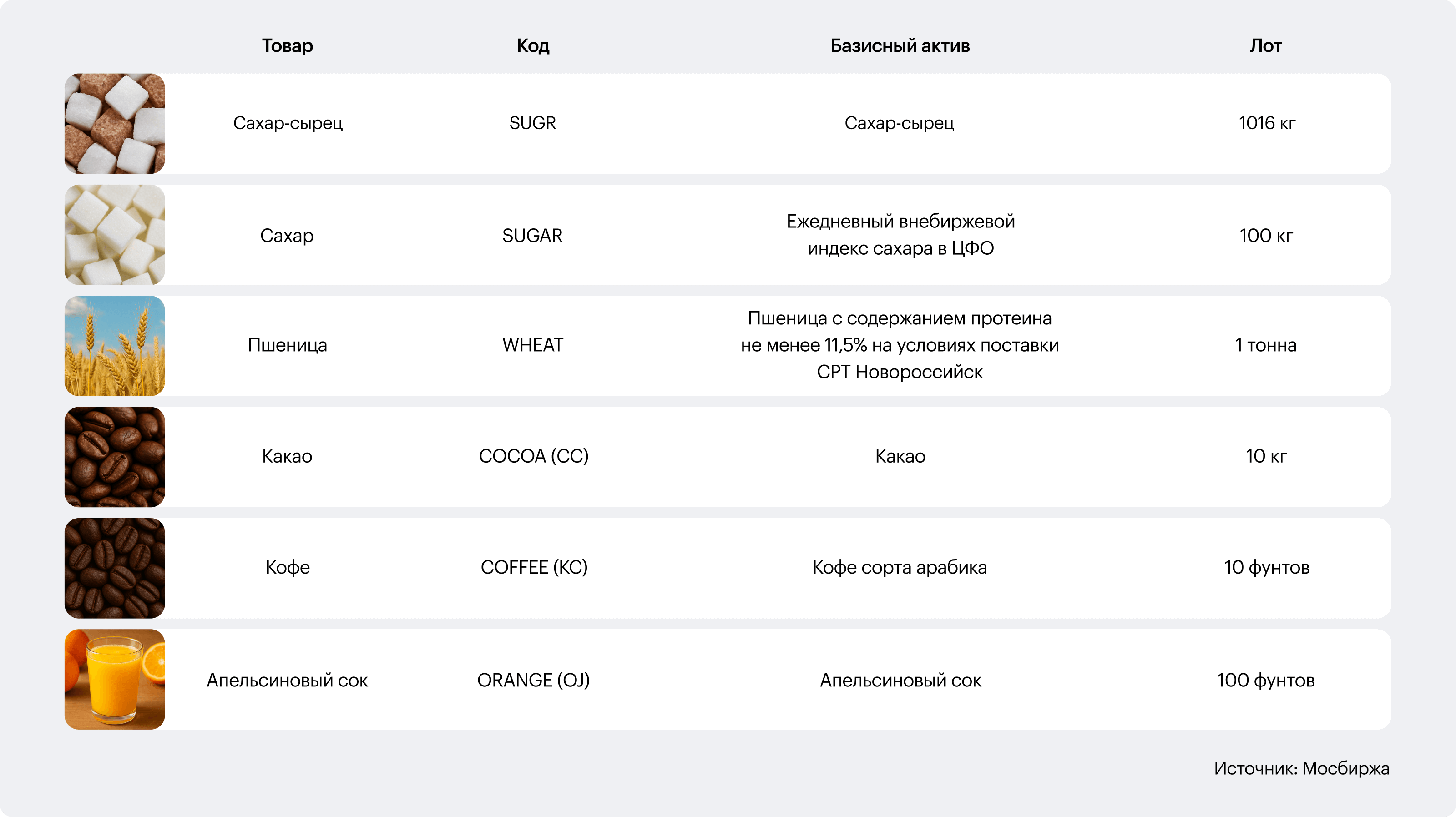Click the Товар column header
This screenshot has width=1456, height=817.
(287, 46)
